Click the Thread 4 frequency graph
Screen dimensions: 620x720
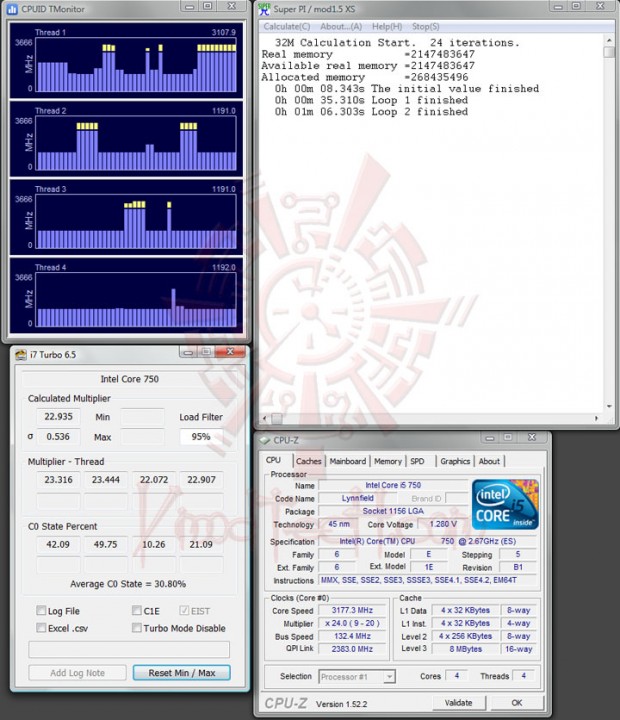coord(136,300)
